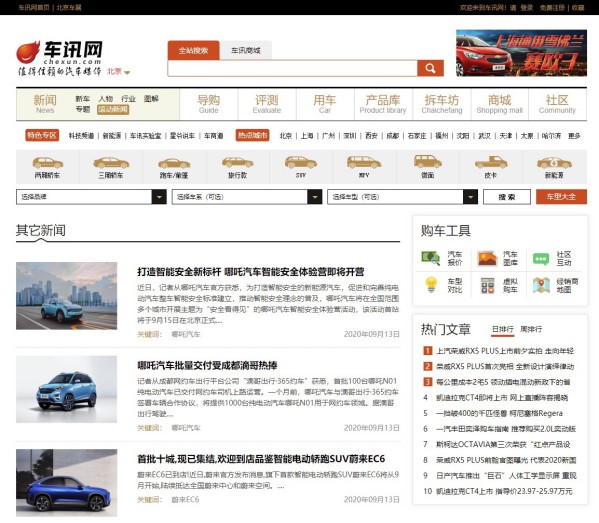Image resolution: width=599 pixels, height=523 pixels.
Task: Select 哈尔滨 in hot cities
Action: click(x=551, y=136)
